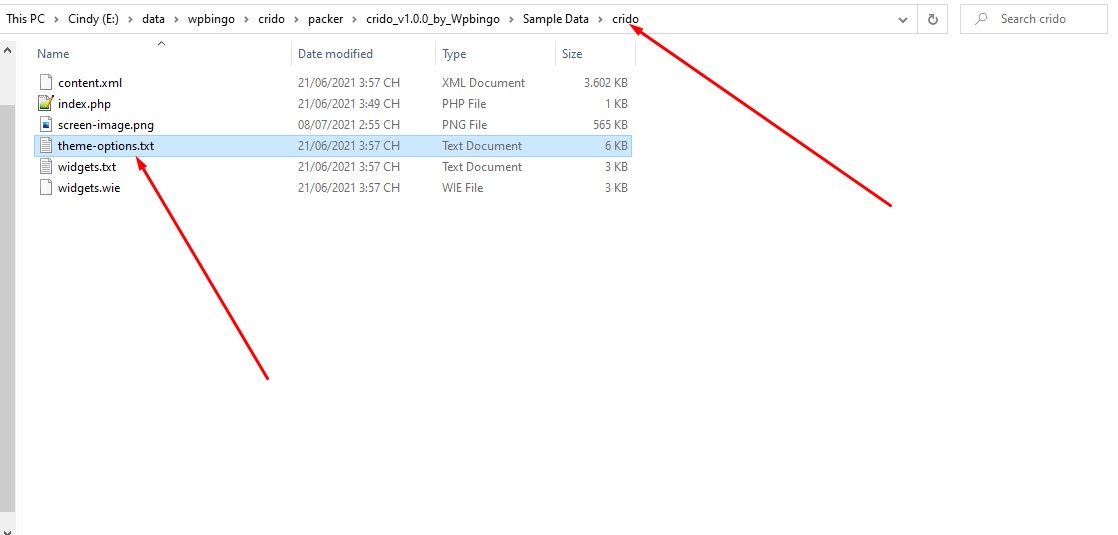The height and width of the screenshot is (535, 1118).
Task: Go to This PC in breadcrumb
Action: pos(26,19)
